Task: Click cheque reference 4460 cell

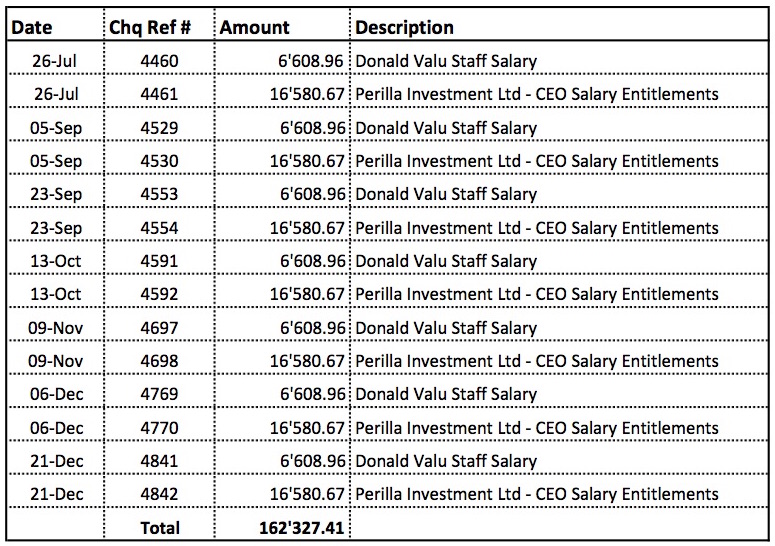Action: (160, 61)
